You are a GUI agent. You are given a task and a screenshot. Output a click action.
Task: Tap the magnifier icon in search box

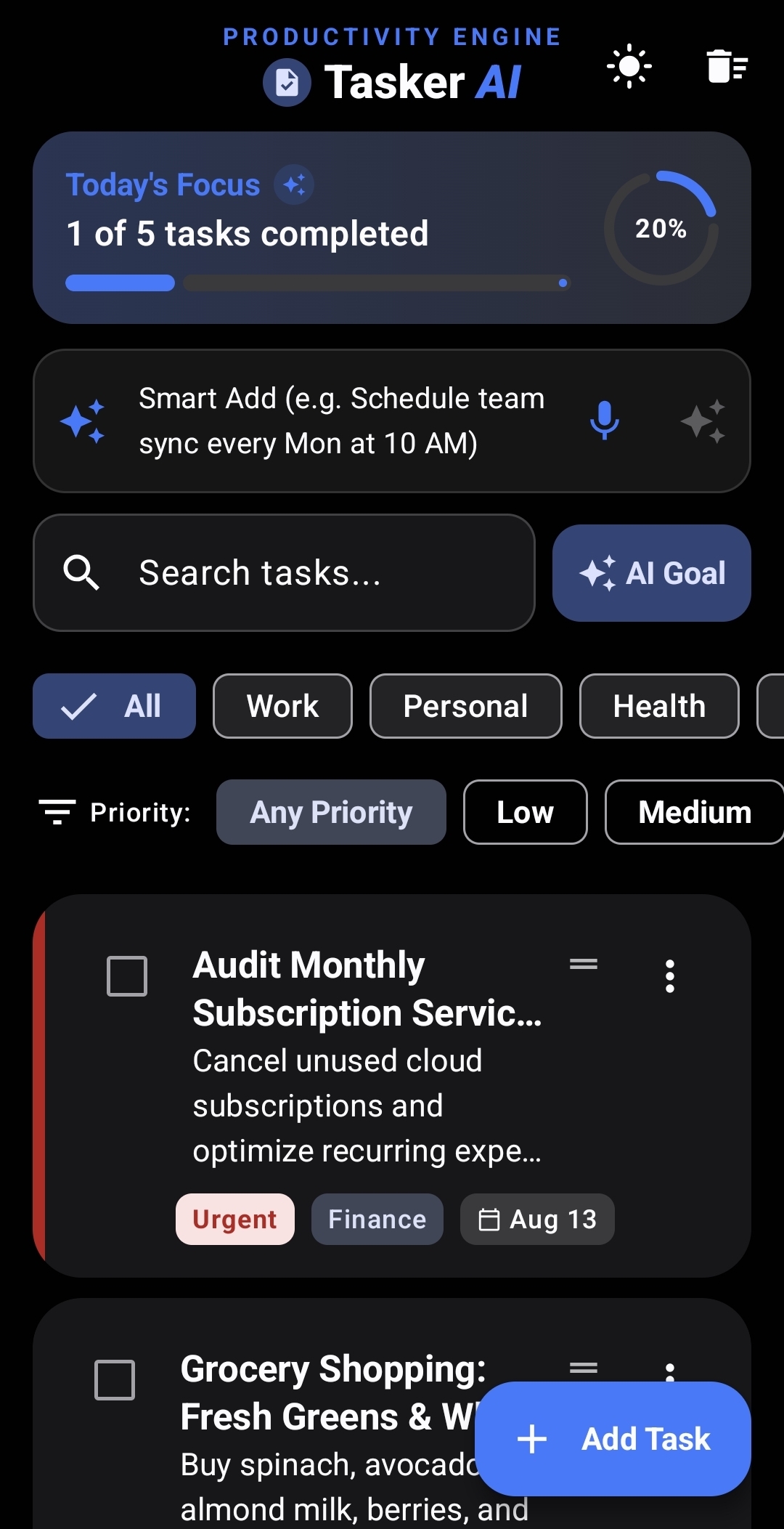(81, 572)
